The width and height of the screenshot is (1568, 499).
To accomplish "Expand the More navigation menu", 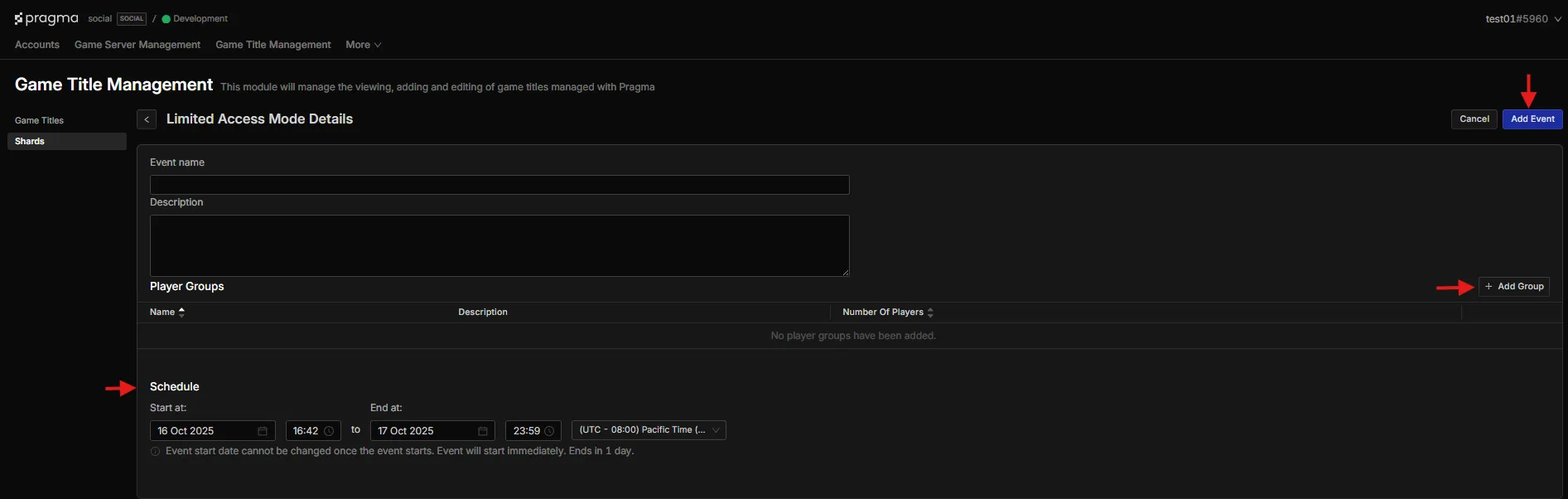I will [363, 45].
